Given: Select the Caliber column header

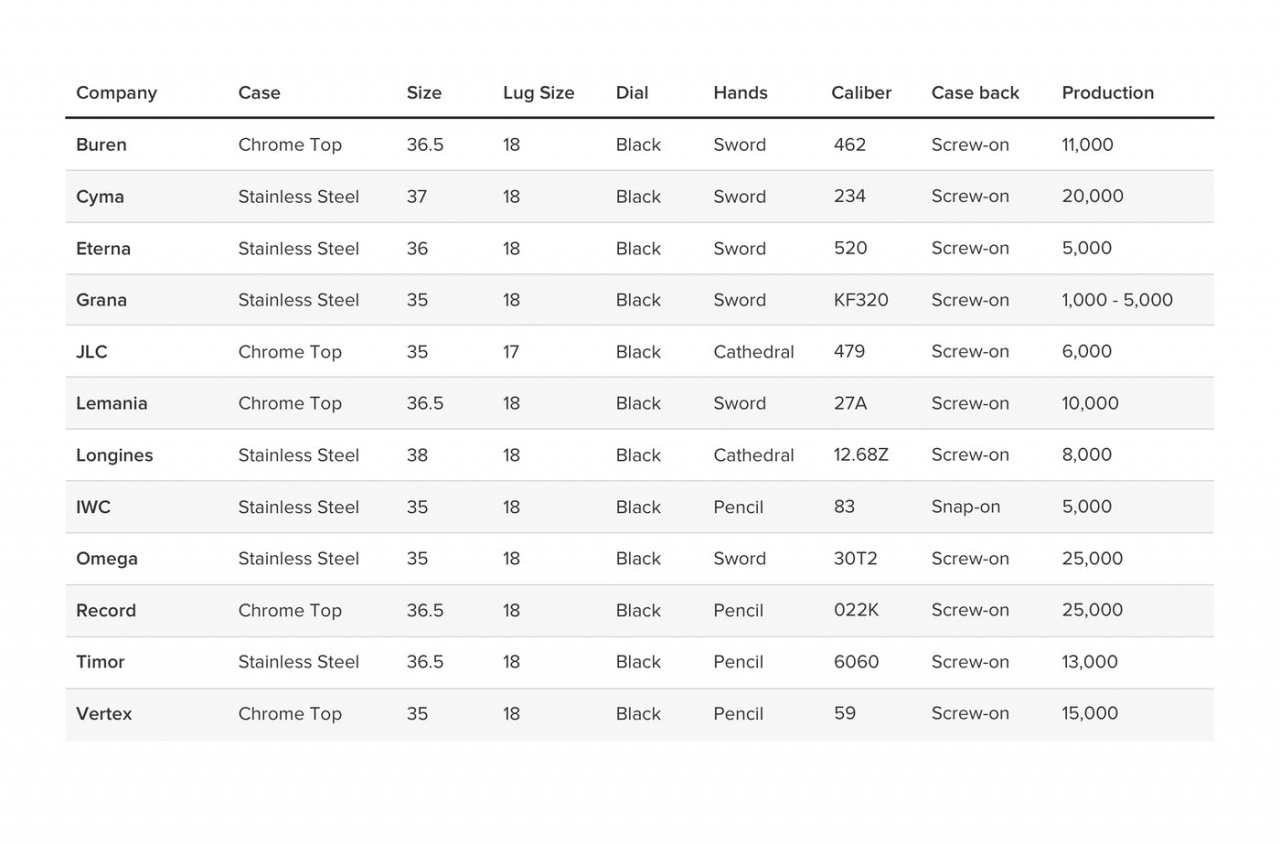Looking at the screenshot, I should coord(861,93).
